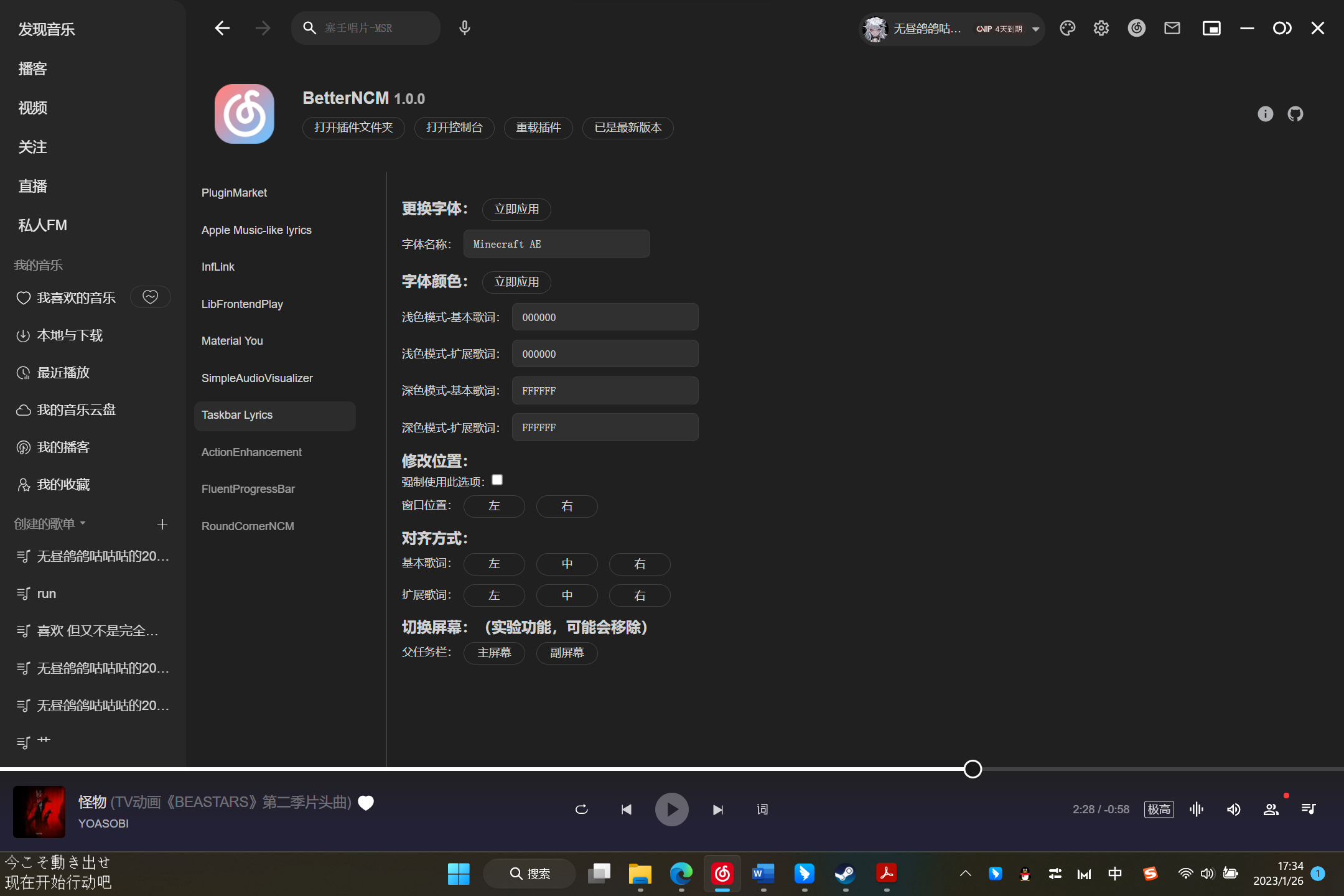Toggle the lyrics 词 button
1344x896 pixels.
pos(762,810)
